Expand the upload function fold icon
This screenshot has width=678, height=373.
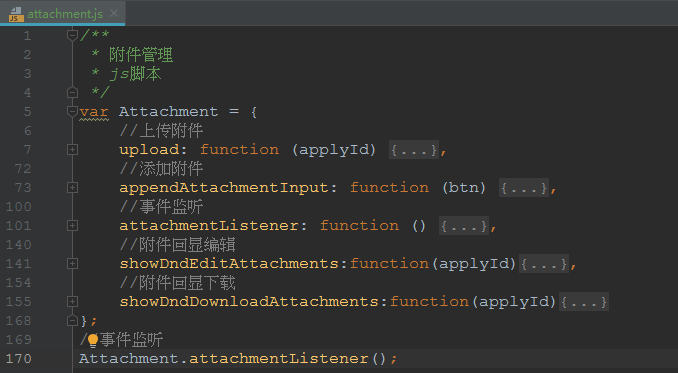[72, 150]
